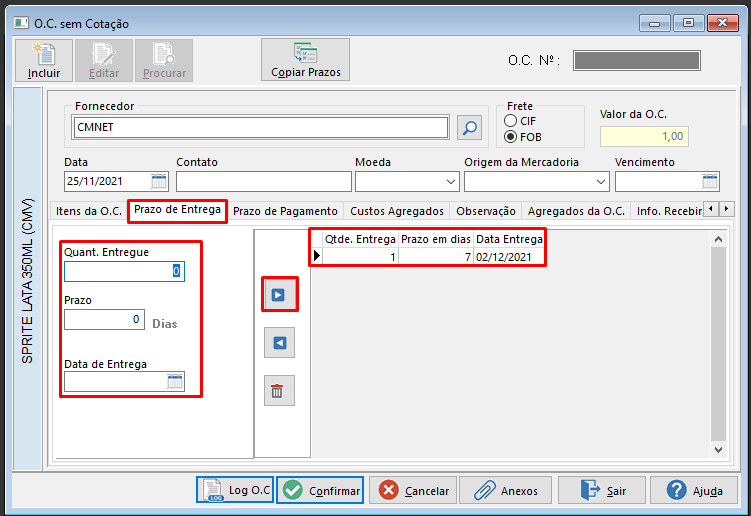Close the O.C. sem Cotação window

click(722, 23)
